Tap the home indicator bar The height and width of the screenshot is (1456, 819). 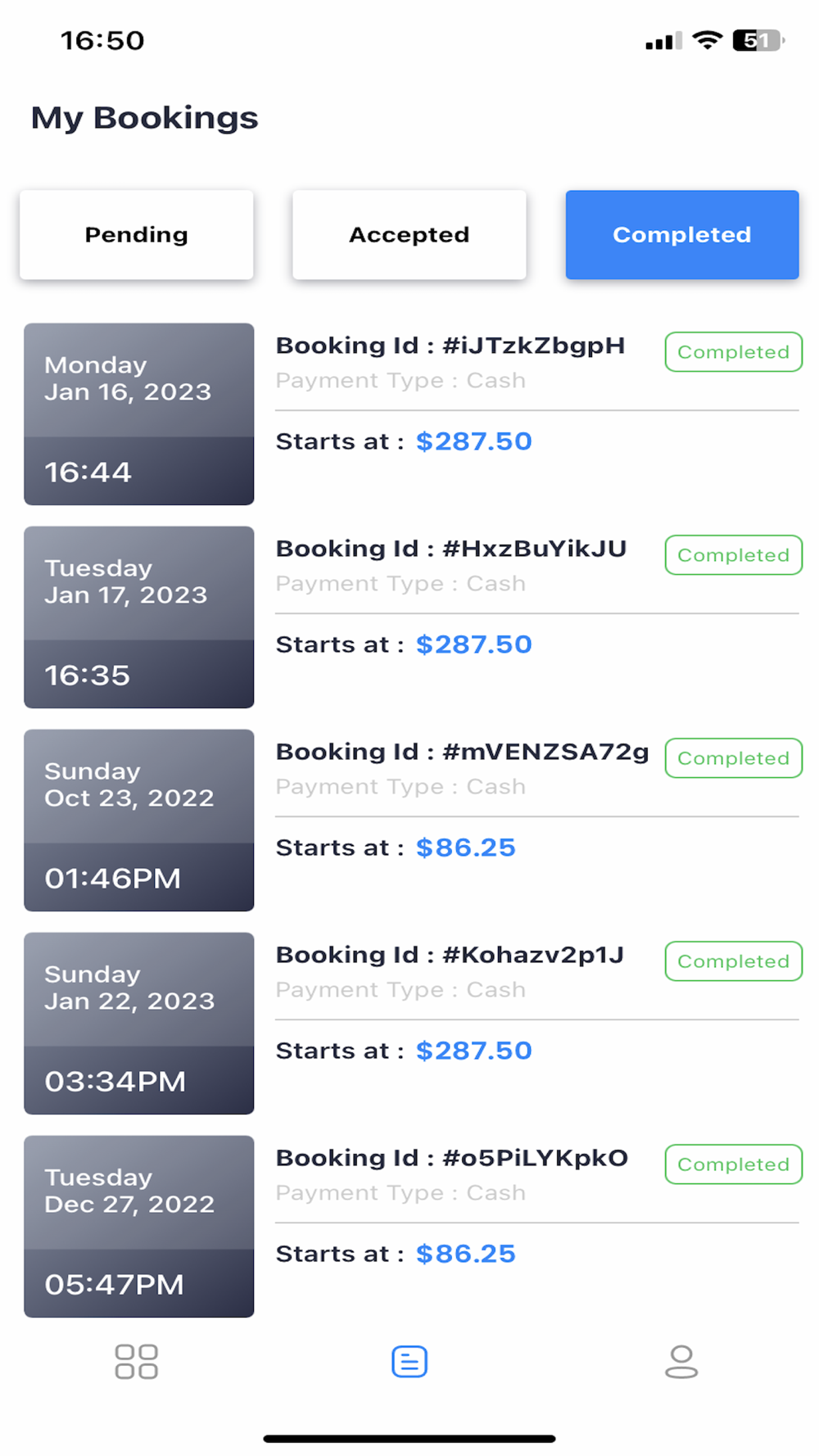coord(409,1438)
